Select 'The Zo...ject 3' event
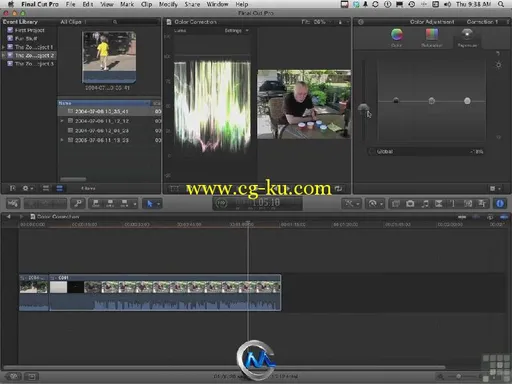The width and height of the screenshot is (512, 384). (31, 64)
